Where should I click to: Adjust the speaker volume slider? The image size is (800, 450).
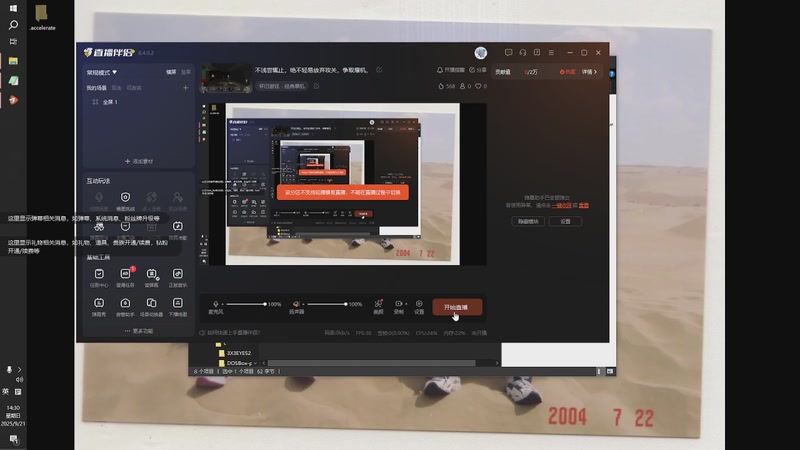click(327, 304)
